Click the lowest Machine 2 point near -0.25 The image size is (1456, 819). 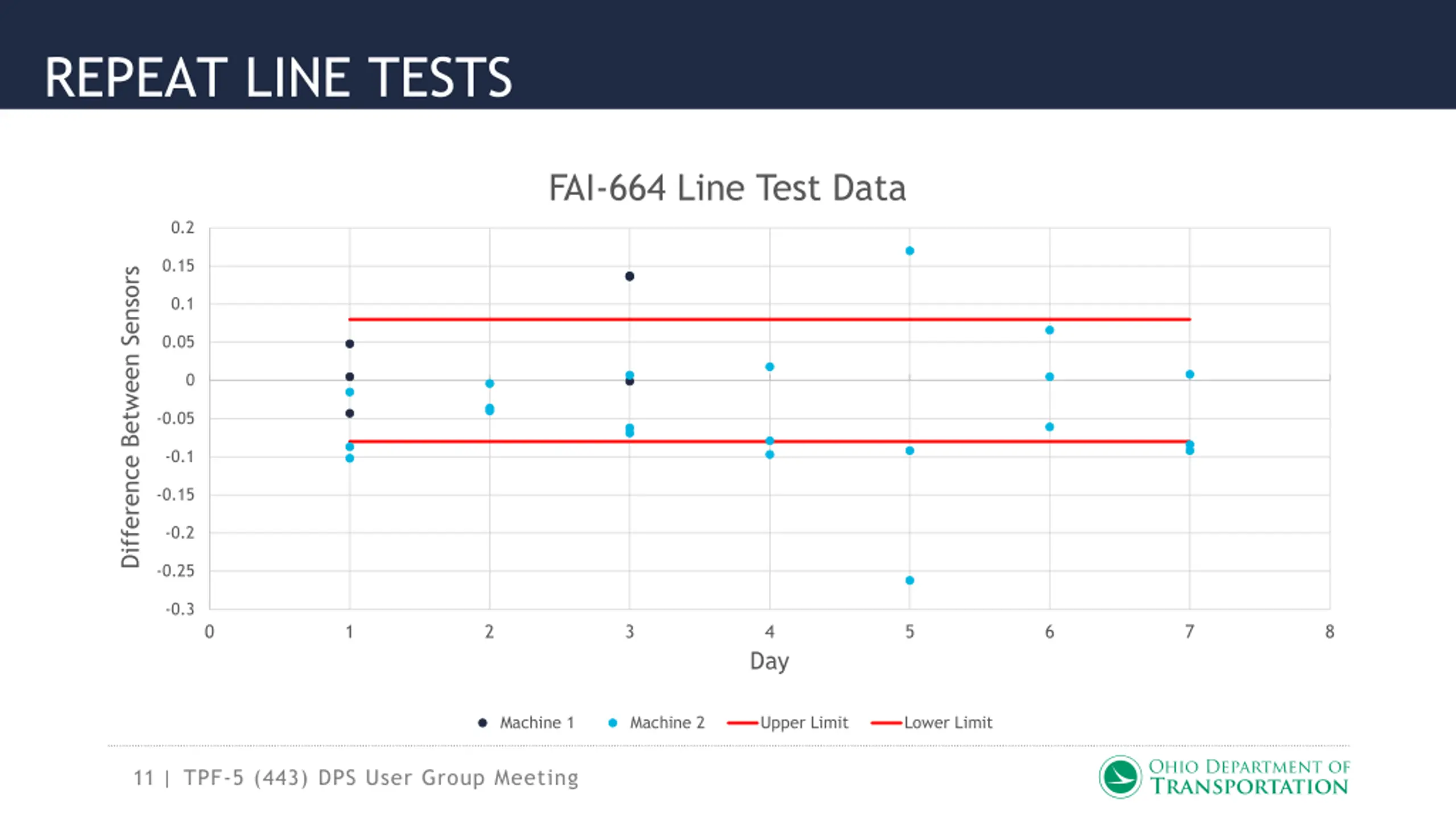909,580
